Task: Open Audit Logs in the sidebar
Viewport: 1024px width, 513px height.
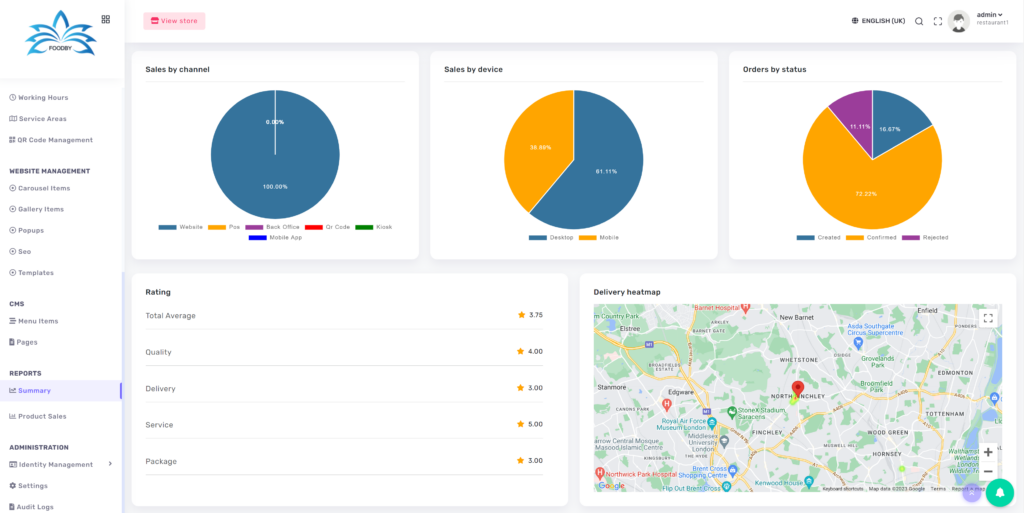Action: pyautogui.click(x=35, y=507)
